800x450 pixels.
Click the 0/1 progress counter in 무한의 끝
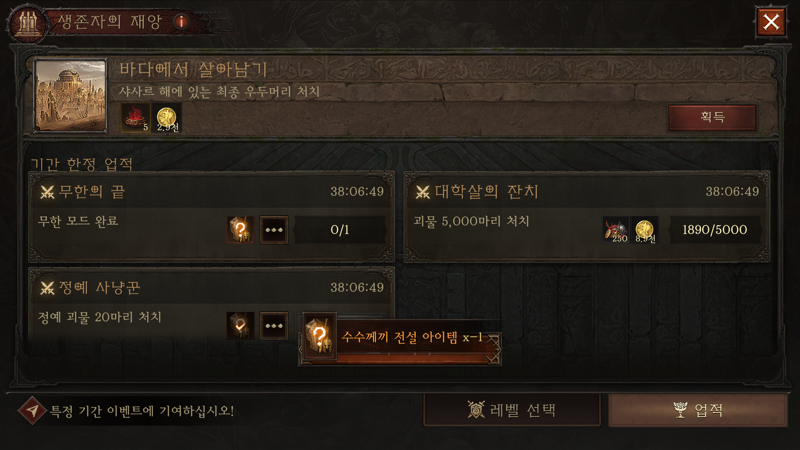340,230
